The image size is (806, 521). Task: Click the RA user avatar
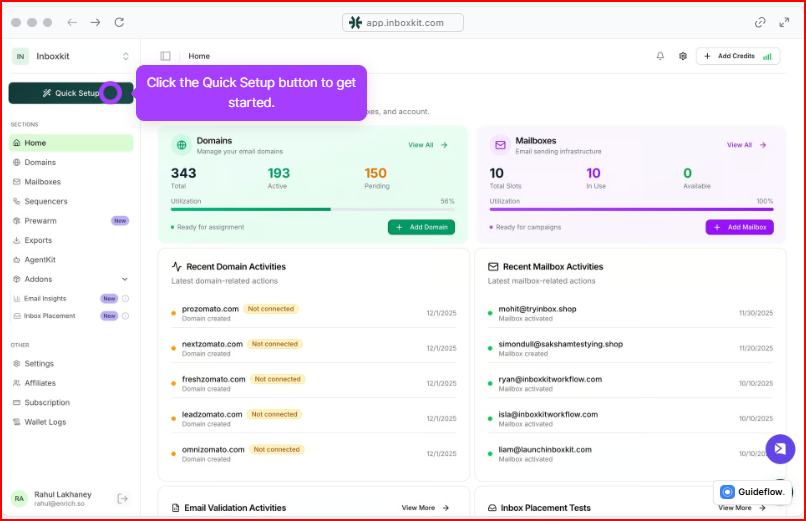point(19,498)
